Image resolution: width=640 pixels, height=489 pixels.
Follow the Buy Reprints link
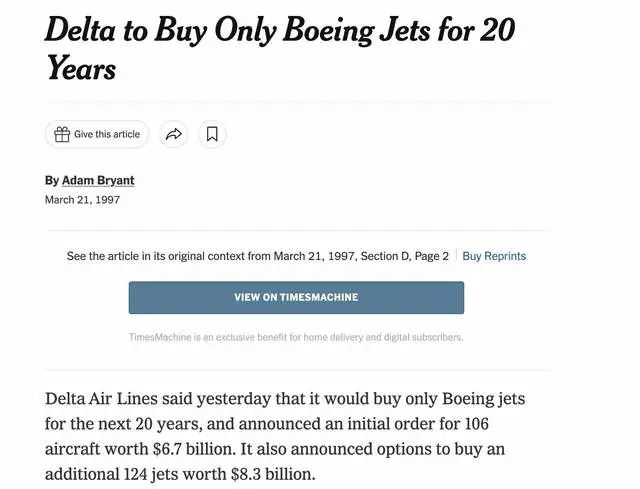click(494, 256)
